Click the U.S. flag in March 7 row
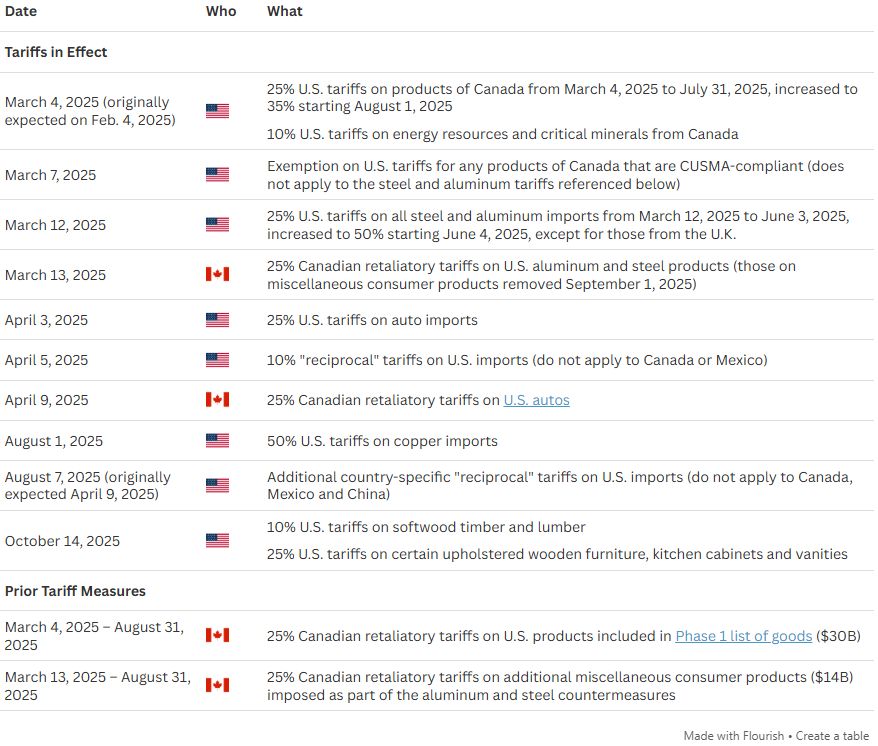The height and width of the screenshot is (746, 878). [217, 175]
